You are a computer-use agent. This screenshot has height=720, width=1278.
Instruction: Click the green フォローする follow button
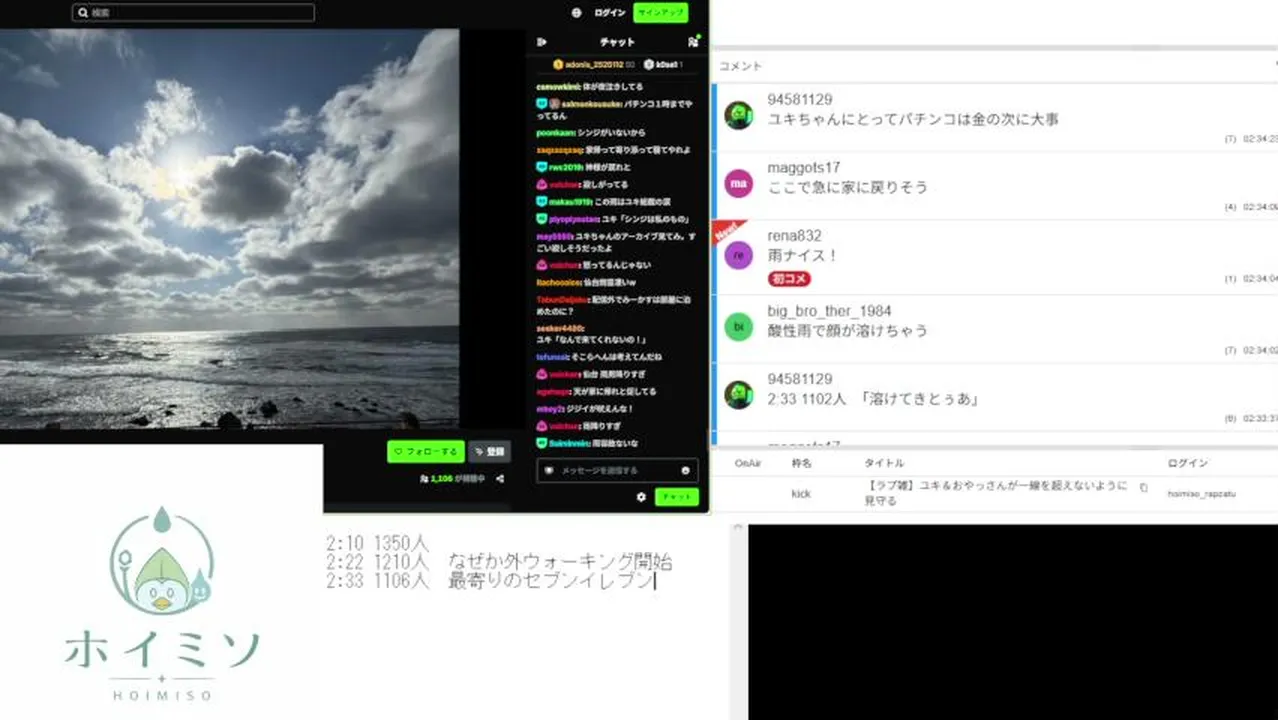pos(426,452)
